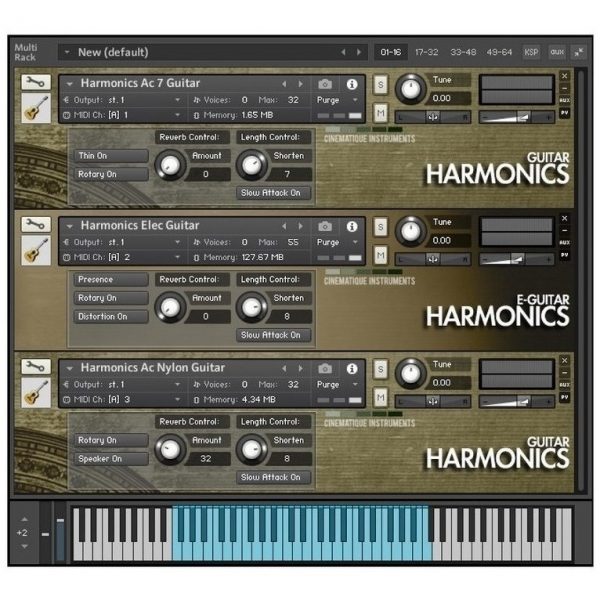Click Tune knob of Harmonics Ac 7 Guitar
600x600 pixels.
tap(410, 89)
